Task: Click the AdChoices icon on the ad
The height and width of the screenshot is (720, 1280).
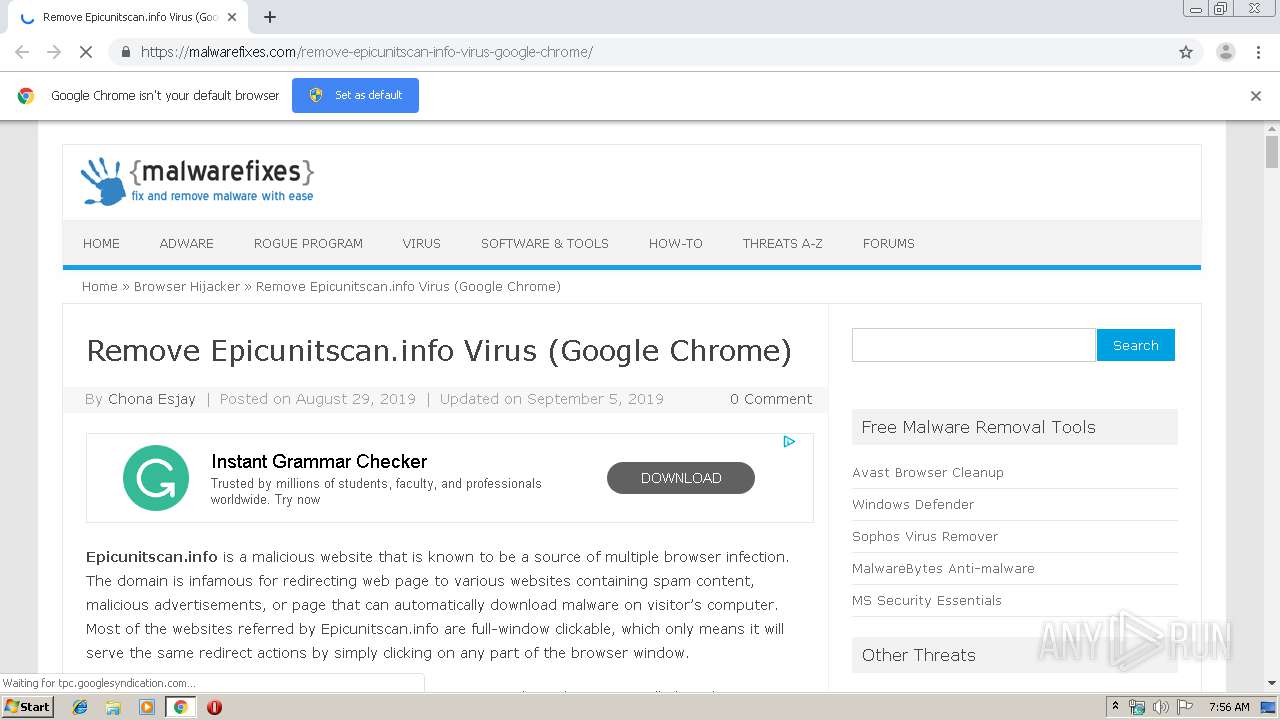Action: (x=789, y=441)
